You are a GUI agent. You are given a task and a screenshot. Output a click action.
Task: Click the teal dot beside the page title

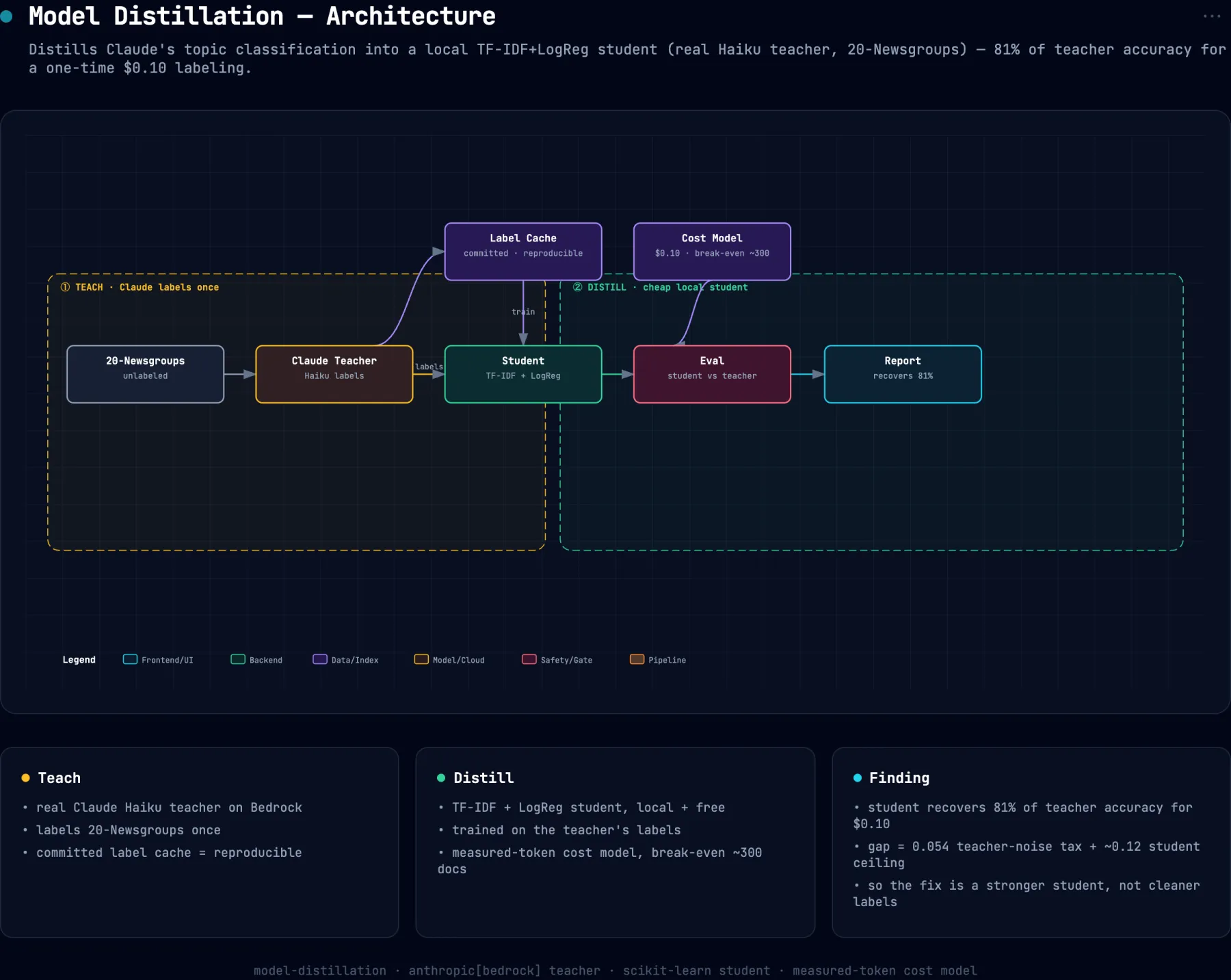coord(6,16)
